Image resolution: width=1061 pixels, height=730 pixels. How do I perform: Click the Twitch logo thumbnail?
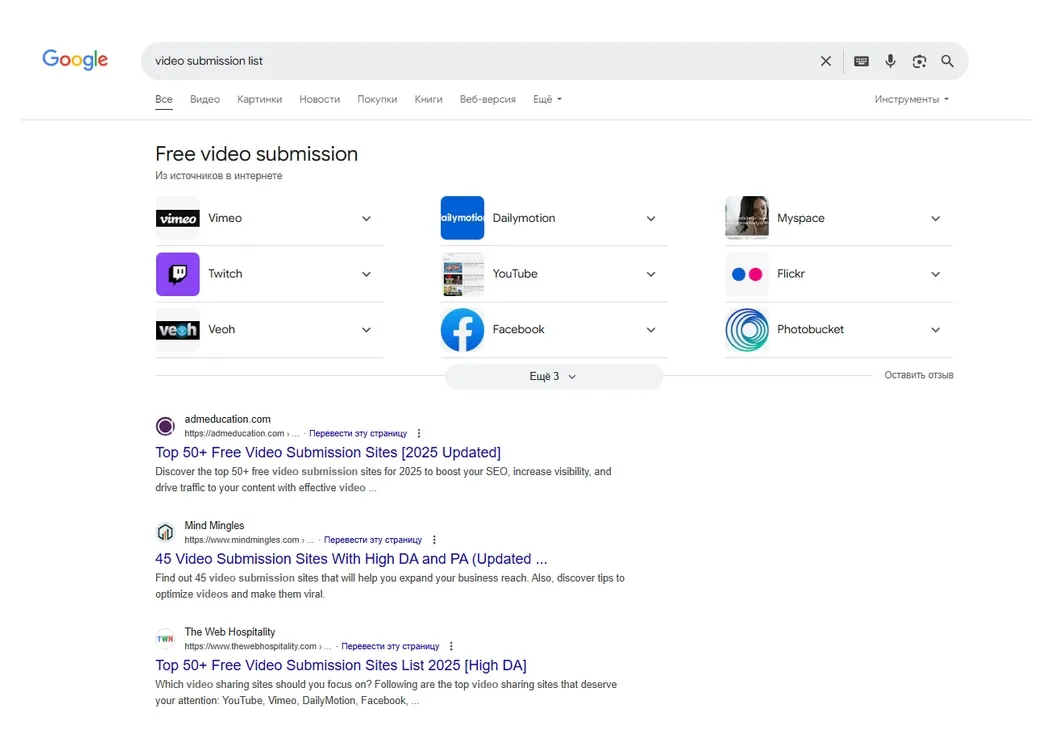(x=178, y=274)
